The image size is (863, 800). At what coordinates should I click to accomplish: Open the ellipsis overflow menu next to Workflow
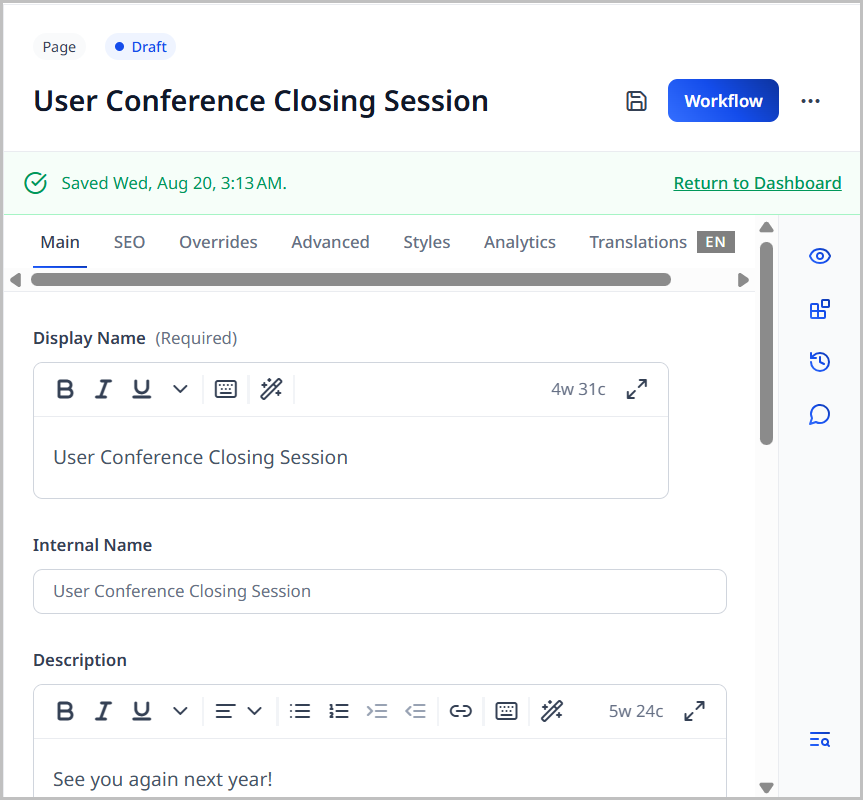[x=810, y=100]
